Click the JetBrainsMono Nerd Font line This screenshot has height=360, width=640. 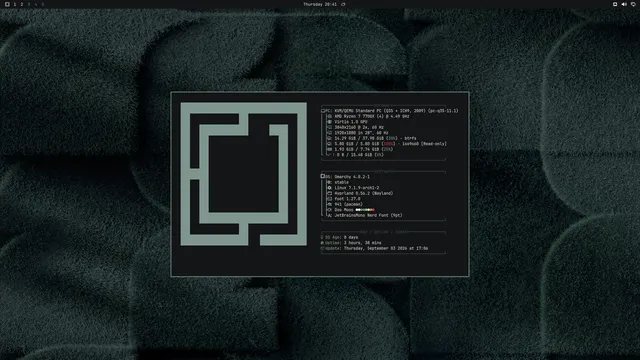click(x=365, y=216)
